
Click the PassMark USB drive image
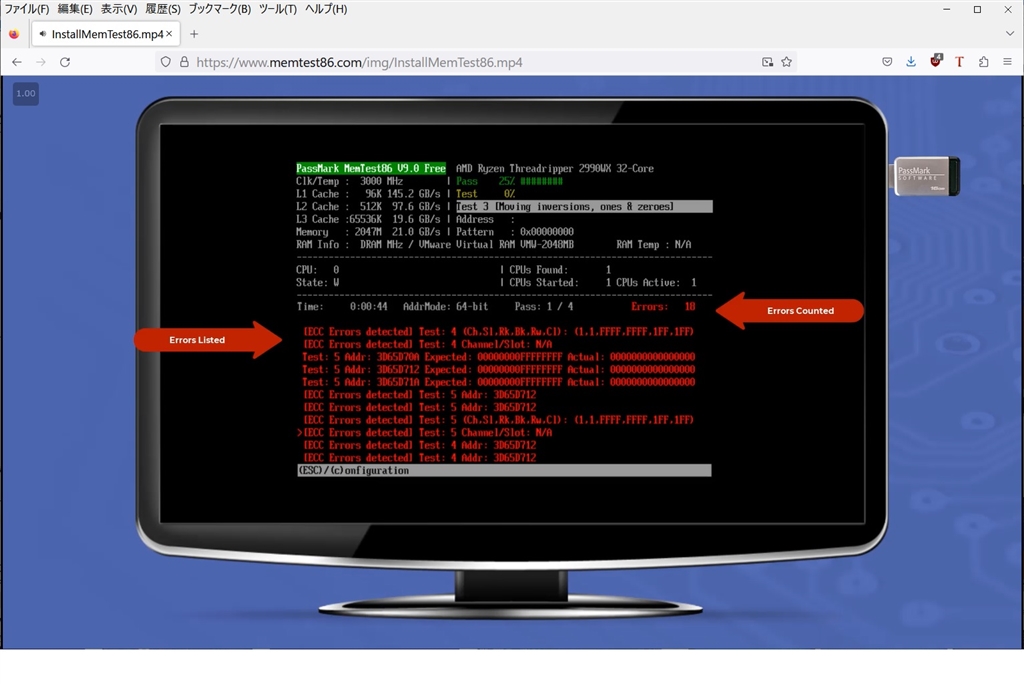click(924, 176)
